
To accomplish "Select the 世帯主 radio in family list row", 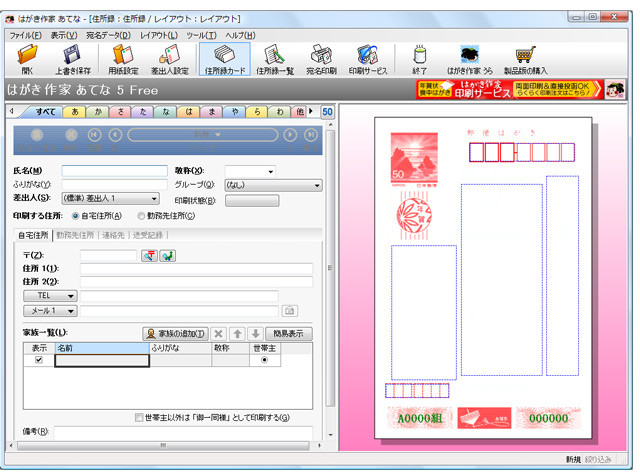I will 264,360.
